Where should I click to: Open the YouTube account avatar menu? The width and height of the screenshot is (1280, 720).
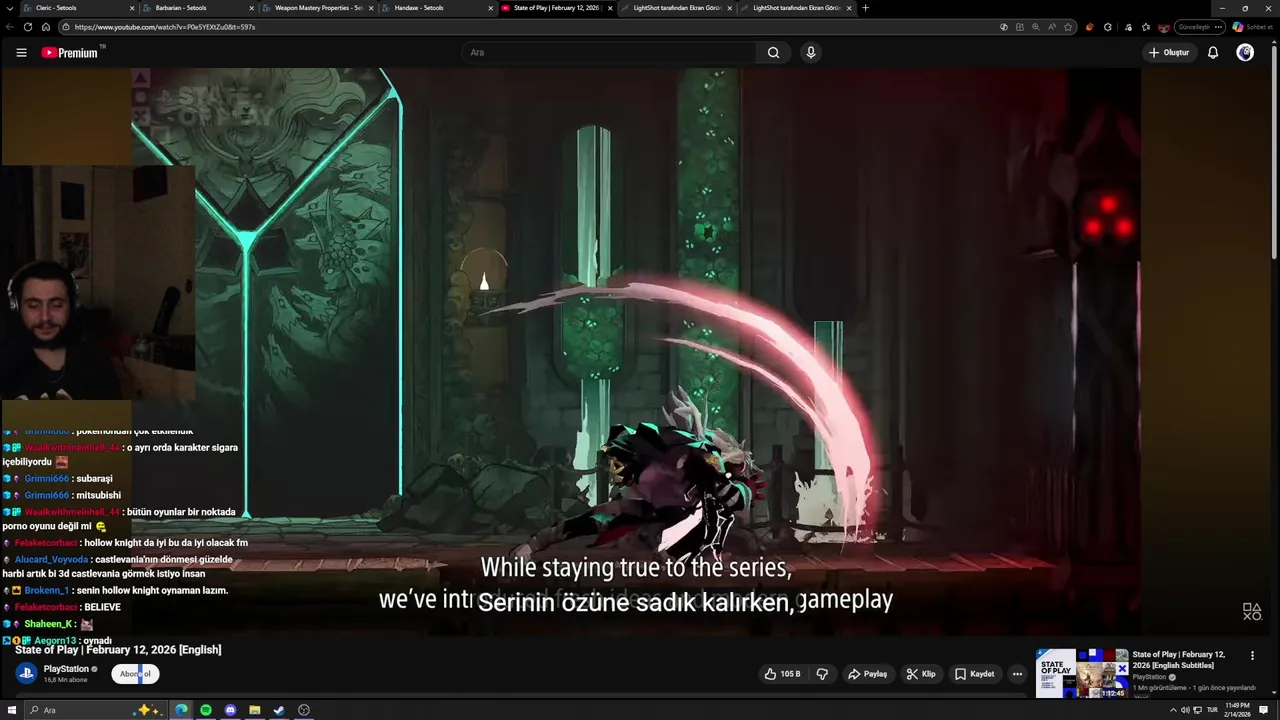[x=1245, y=53]
